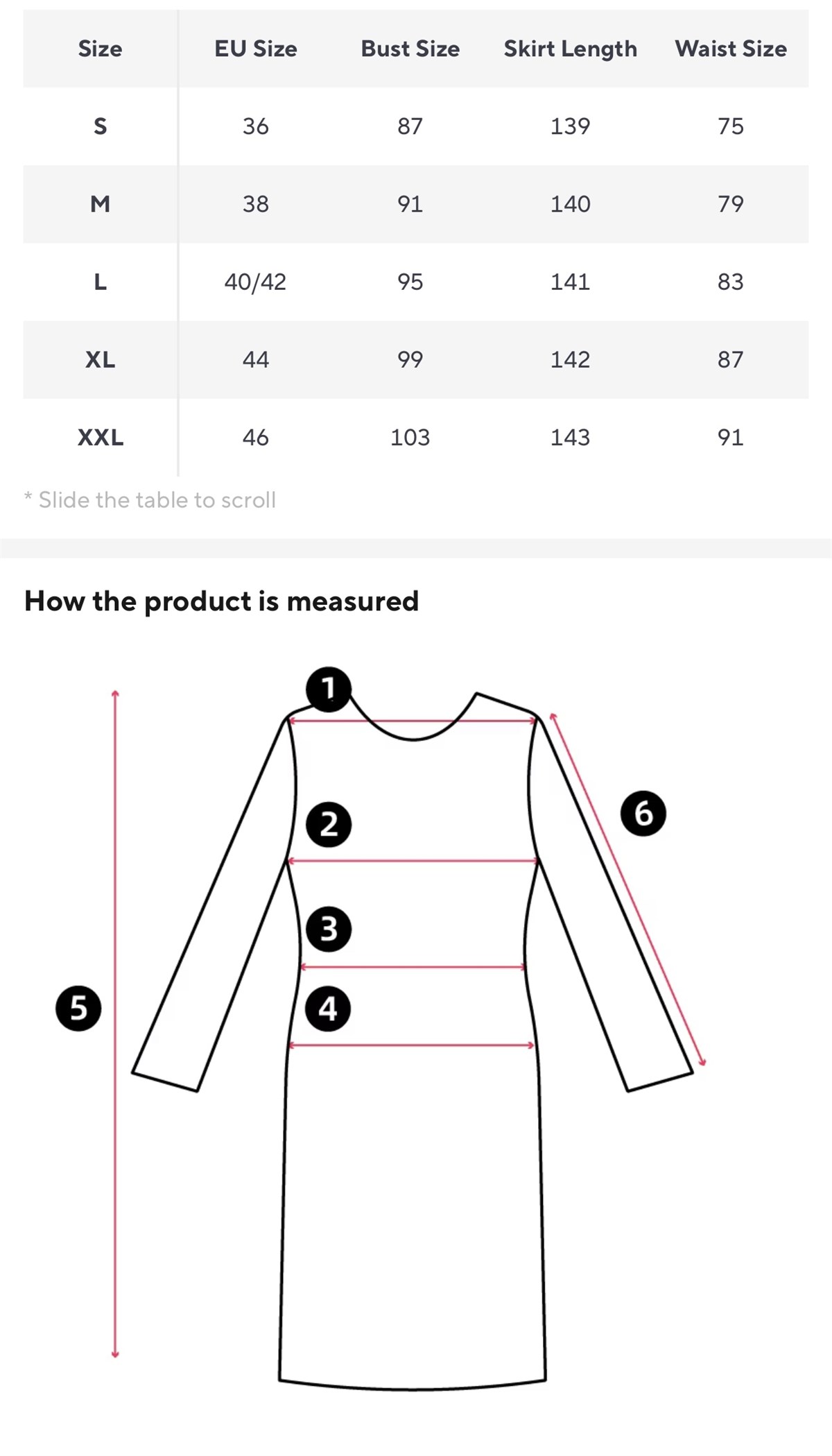Click the 'How the product is measured' heading
Image resolution: width=832 pixels, height=1456 pixels.
click(221, 601)
